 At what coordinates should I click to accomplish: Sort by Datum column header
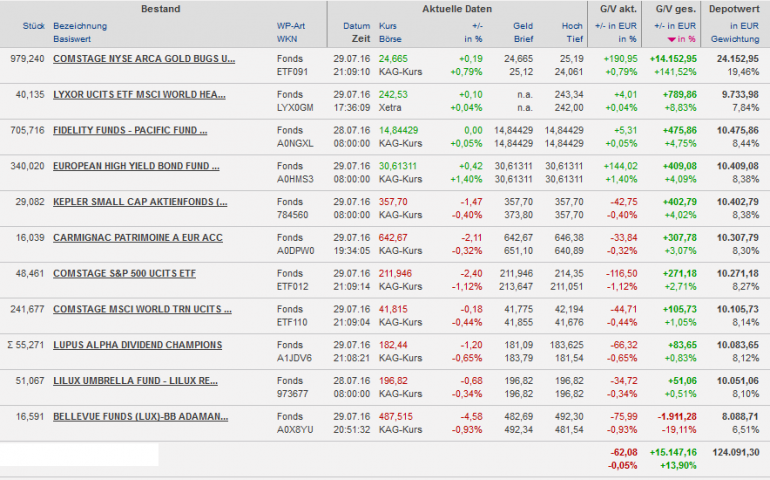tap(356, 24)
